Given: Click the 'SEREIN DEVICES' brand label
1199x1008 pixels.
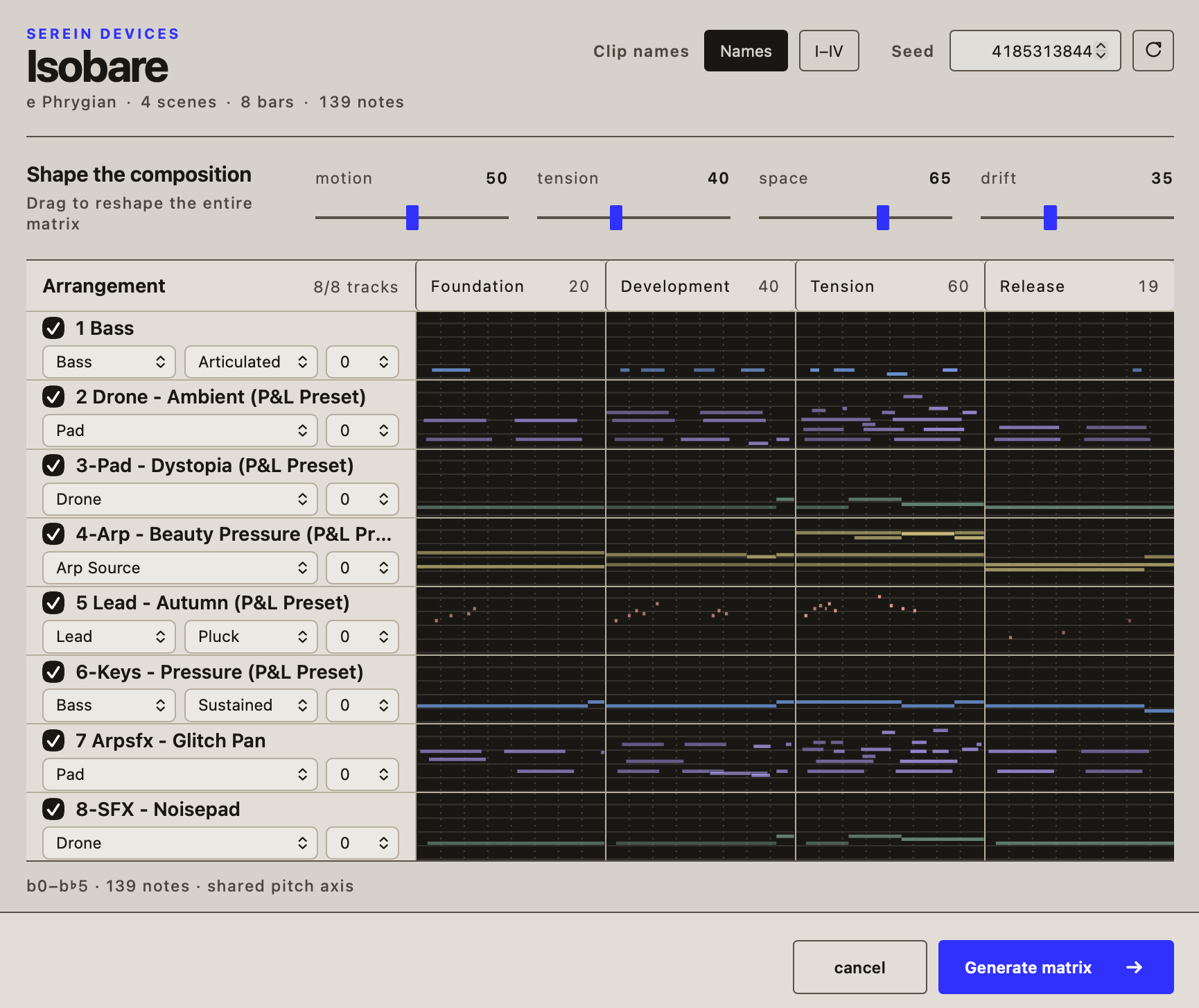Looking at the screenshot, I should 103,34.
